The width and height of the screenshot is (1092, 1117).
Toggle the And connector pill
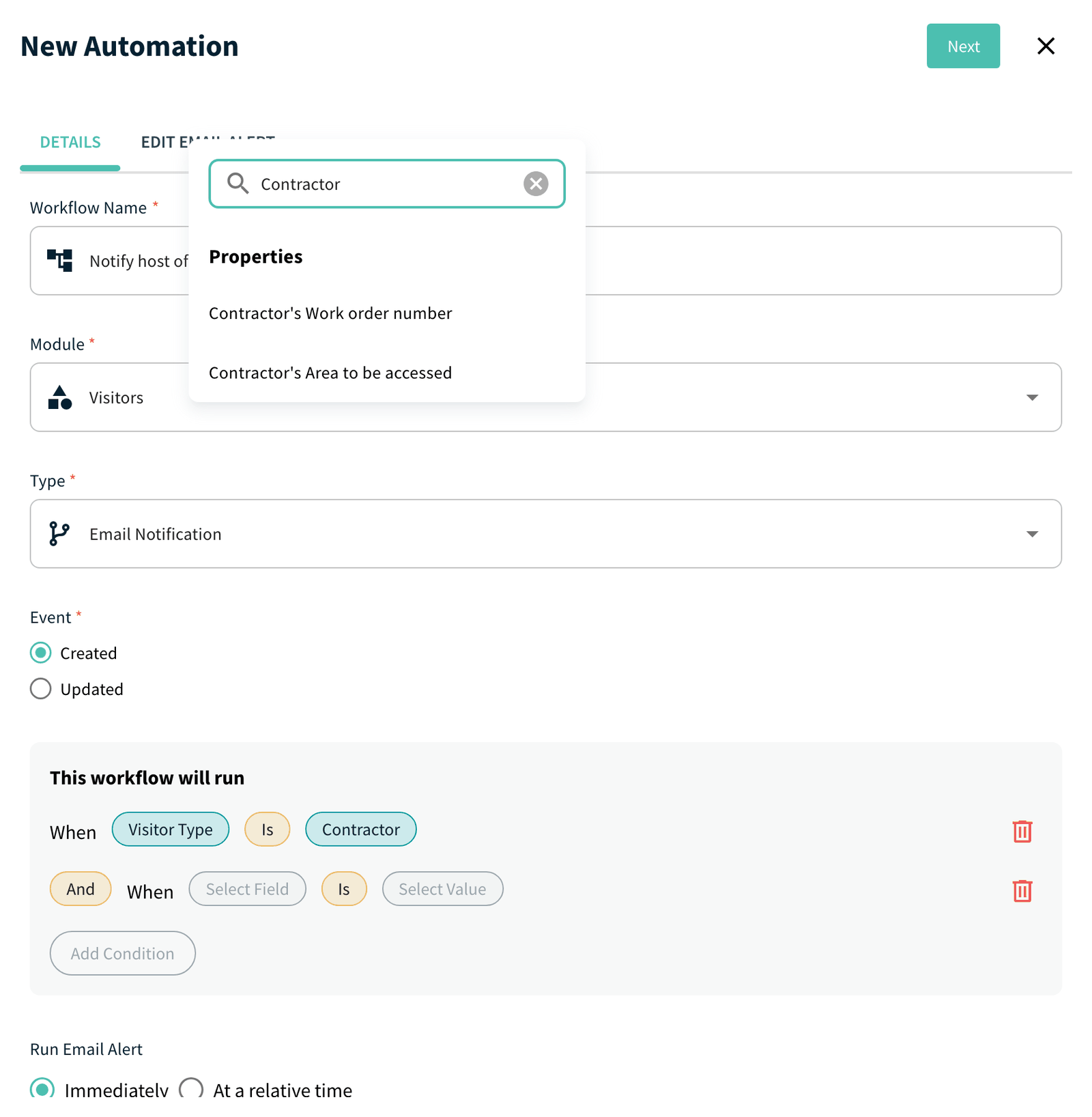tap(81, 889)
